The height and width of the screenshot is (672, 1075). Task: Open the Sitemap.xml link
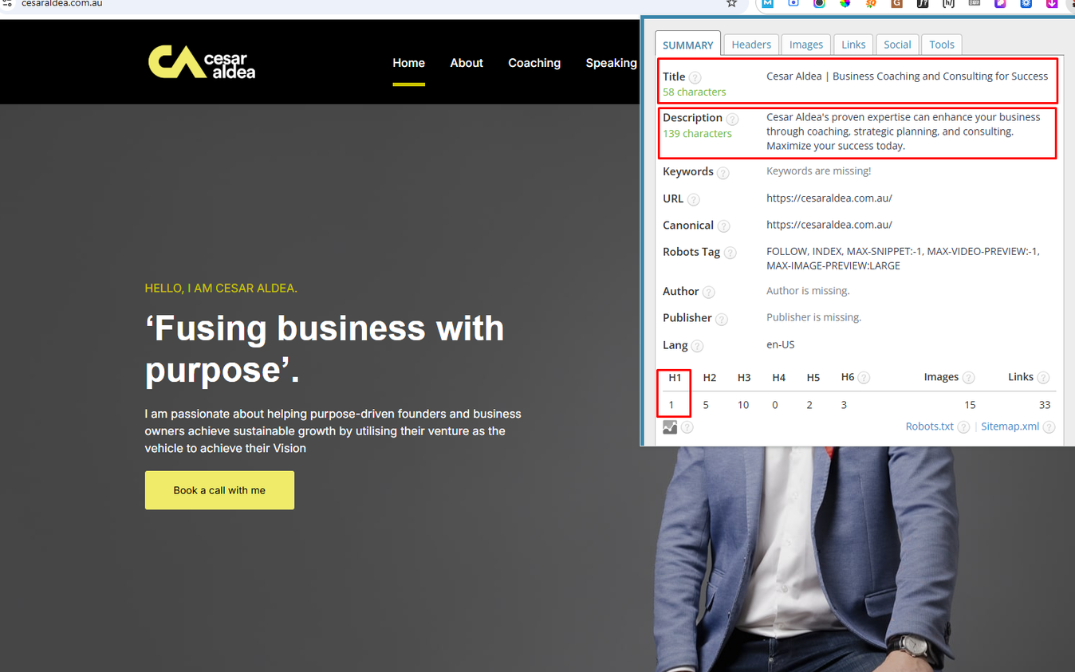[1009, 426]
